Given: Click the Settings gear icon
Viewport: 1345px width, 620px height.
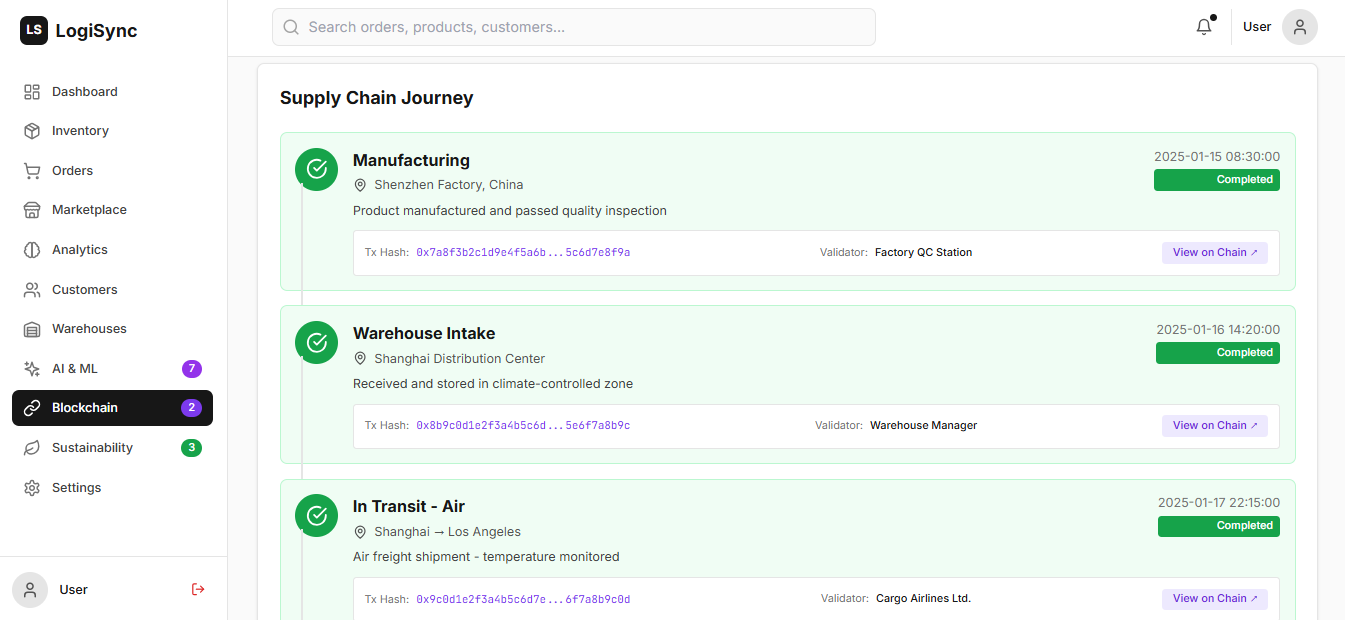Looking at the screenshot, I should coord(32,488).
